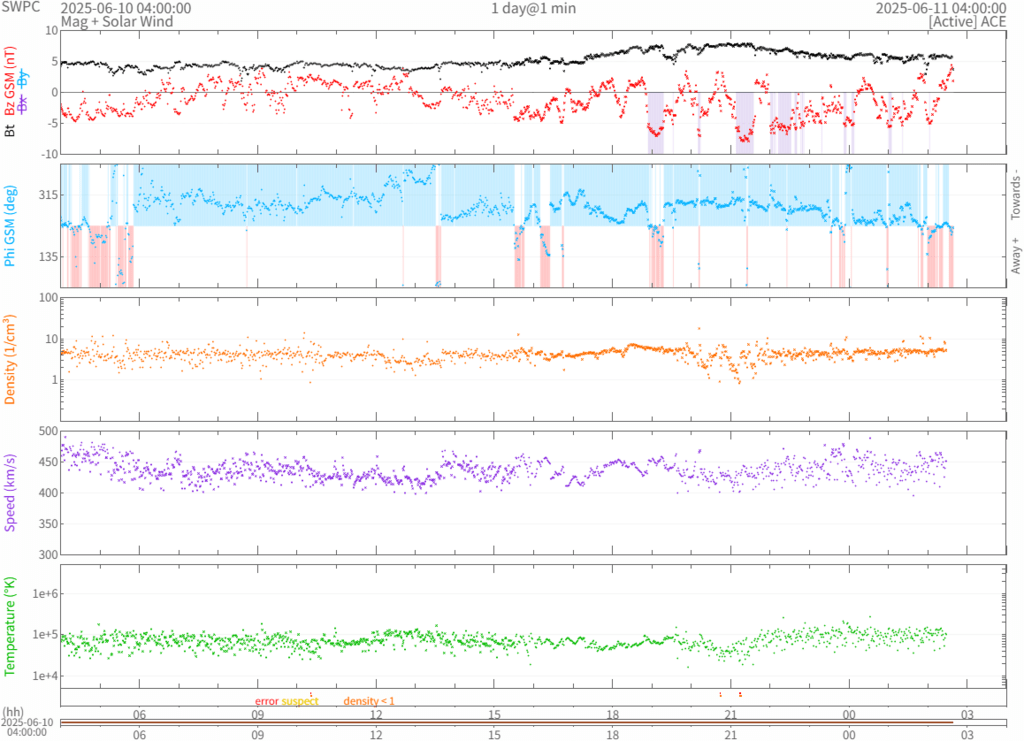1024x741 pixels.
Task: Click the '300' tick on the Speed axis
Action: (48, 554)
